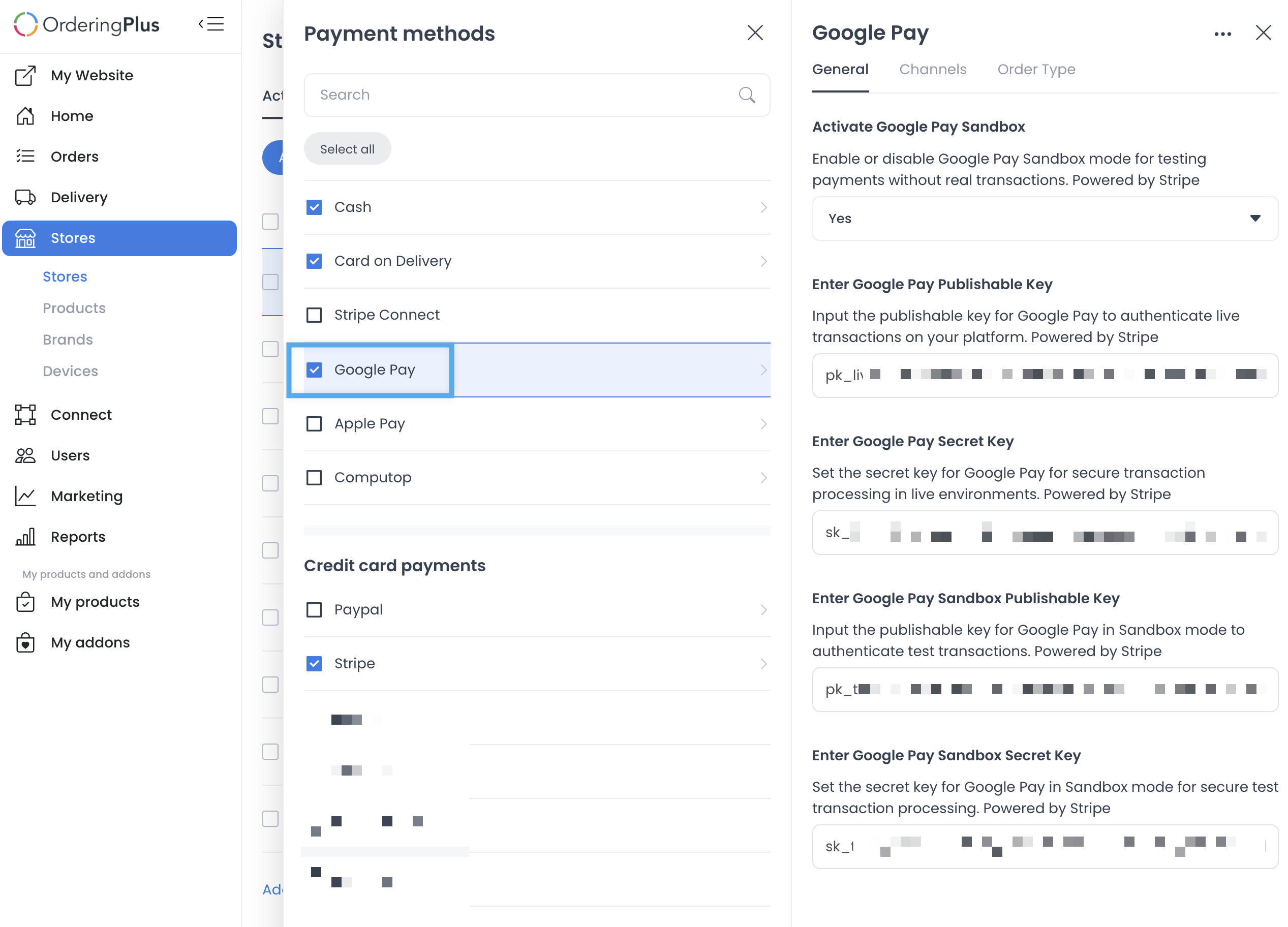Switch to the Order Type tab
Viewport: 1288px width, 927px height.
[x=1036, y=69]
